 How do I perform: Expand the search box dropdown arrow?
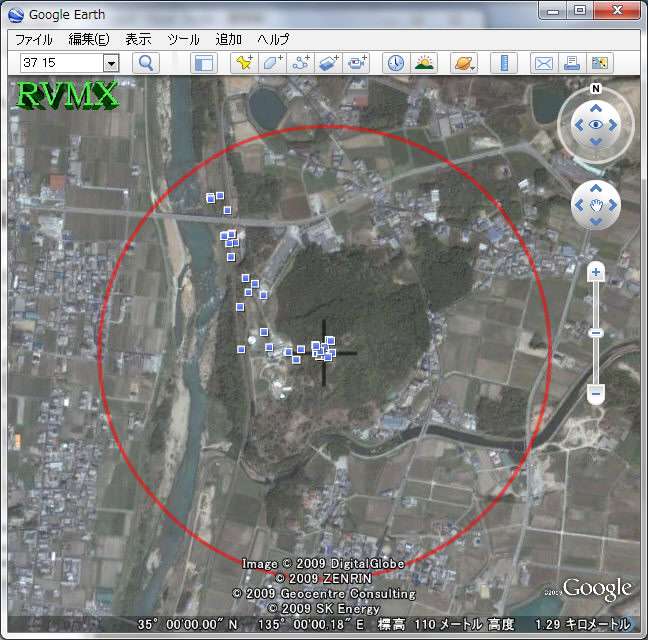pos(110,63)
